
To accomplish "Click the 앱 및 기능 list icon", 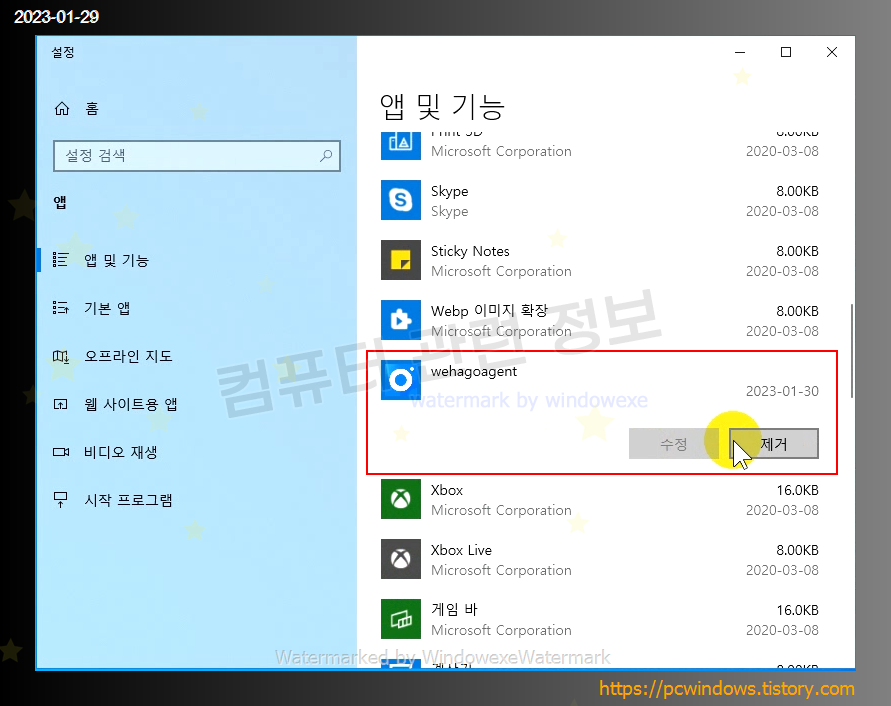I will pos(60,260).
